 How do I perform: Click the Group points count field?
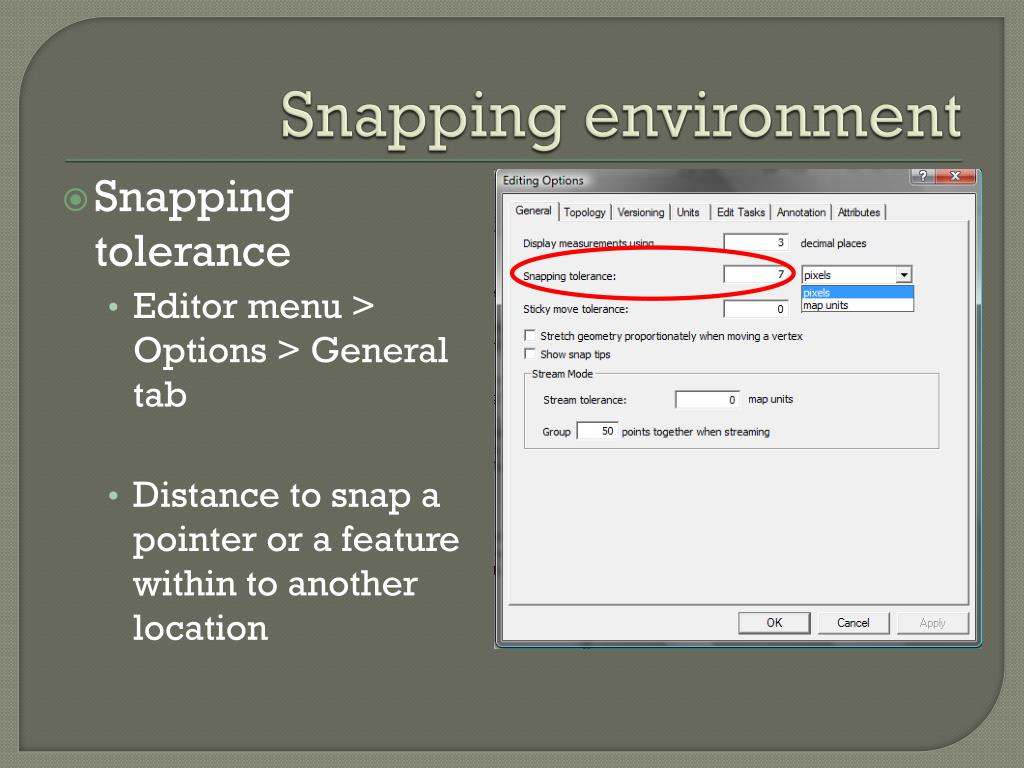(597, 431)
